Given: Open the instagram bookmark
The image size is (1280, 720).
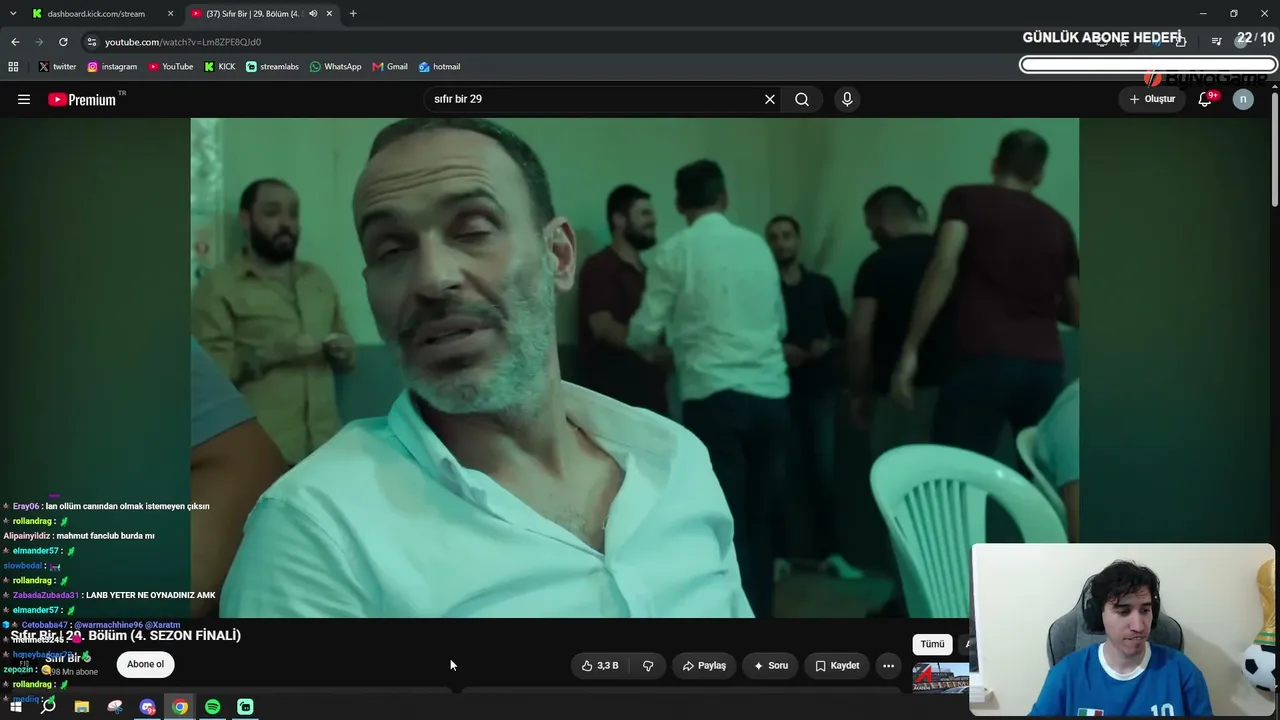Looking at the screenshot, I should click(112, 67).
